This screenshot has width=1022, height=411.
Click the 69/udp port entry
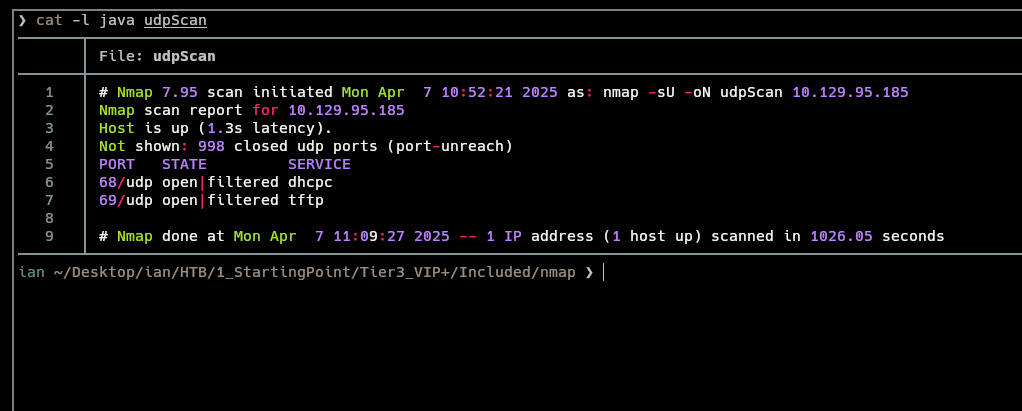tap(126, 200)
